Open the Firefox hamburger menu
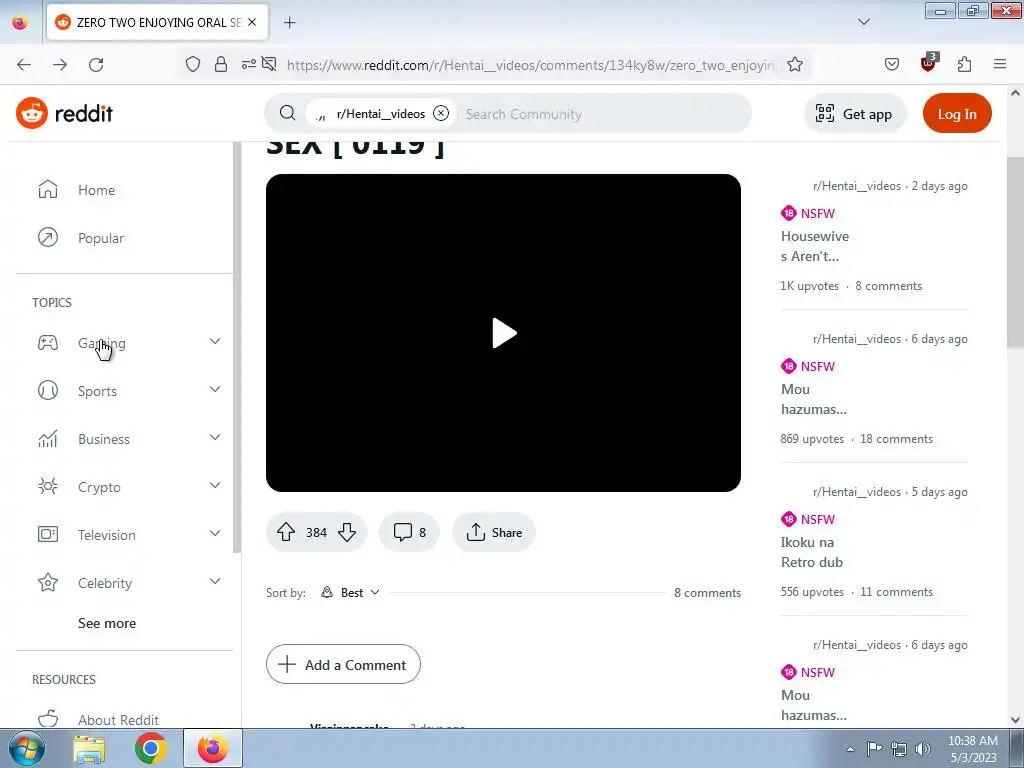 pos(1000,64)
